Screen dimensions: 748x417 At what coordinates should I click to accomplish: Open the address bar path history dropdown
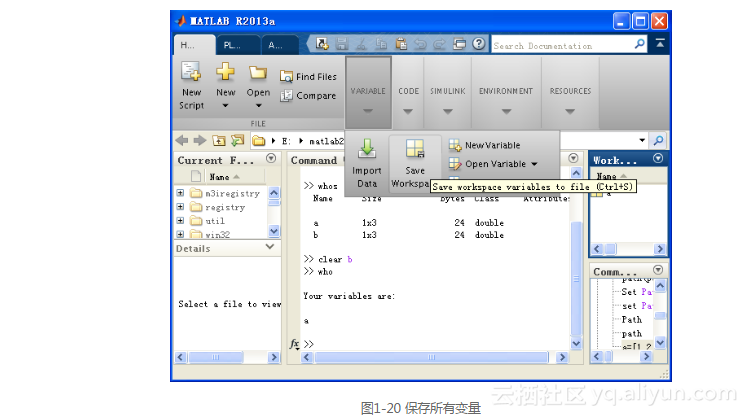point(642,140)
